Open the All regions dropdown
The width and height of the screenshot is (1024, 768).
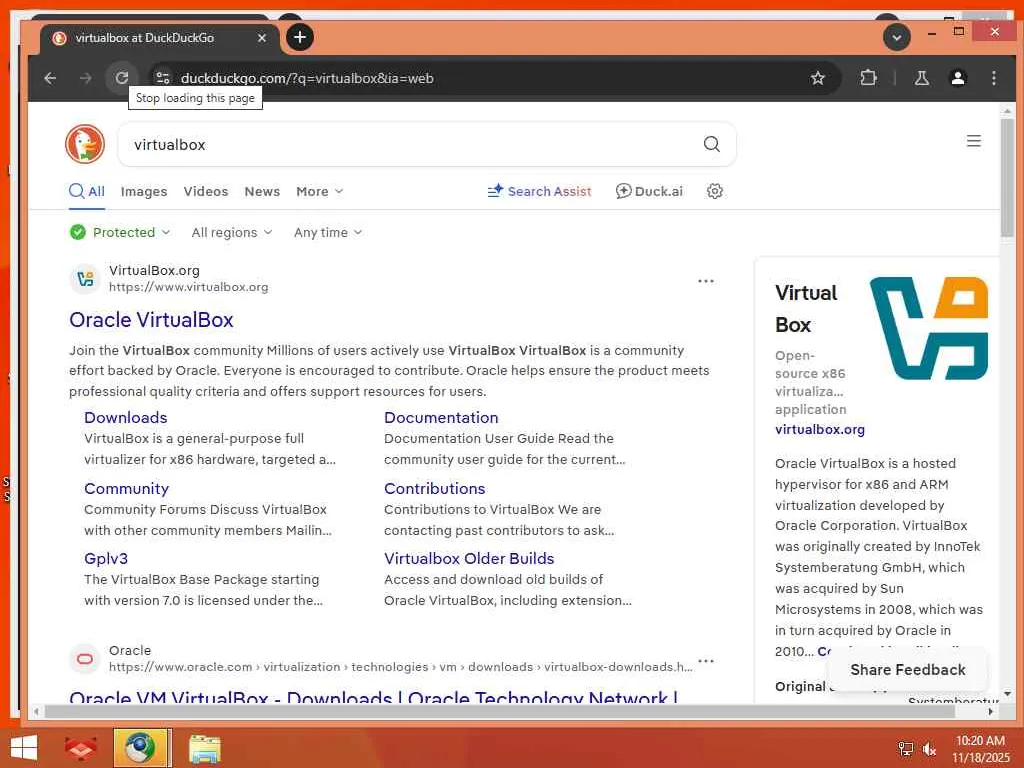pos(232,232)
